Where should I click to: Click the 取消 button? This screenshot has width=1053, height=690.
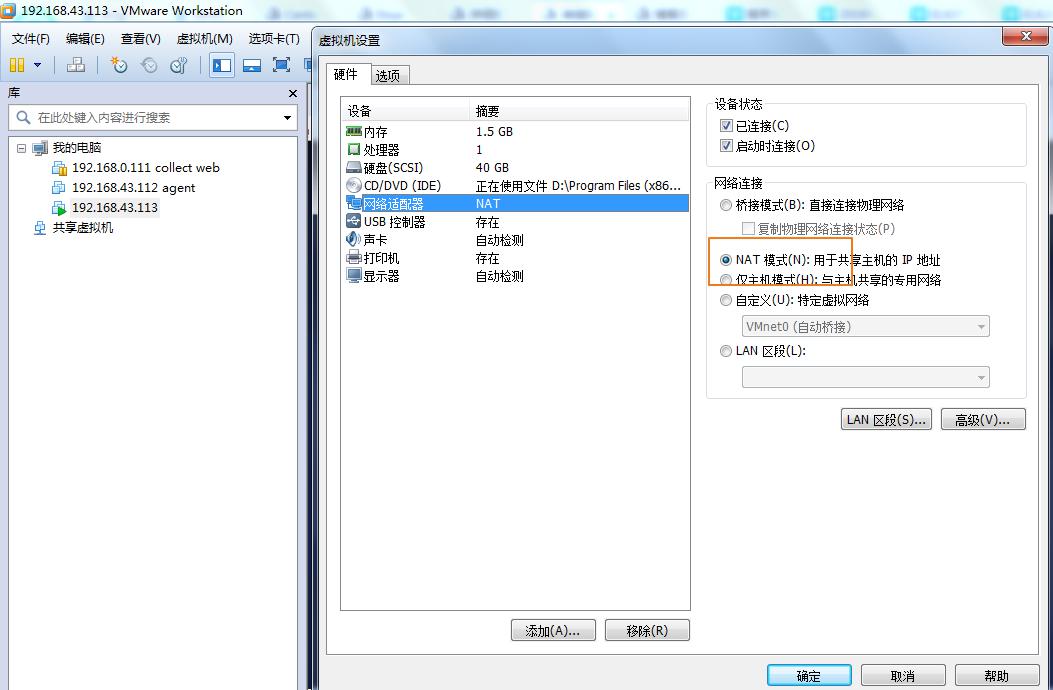pyautogui.click(x=903, y=675)
